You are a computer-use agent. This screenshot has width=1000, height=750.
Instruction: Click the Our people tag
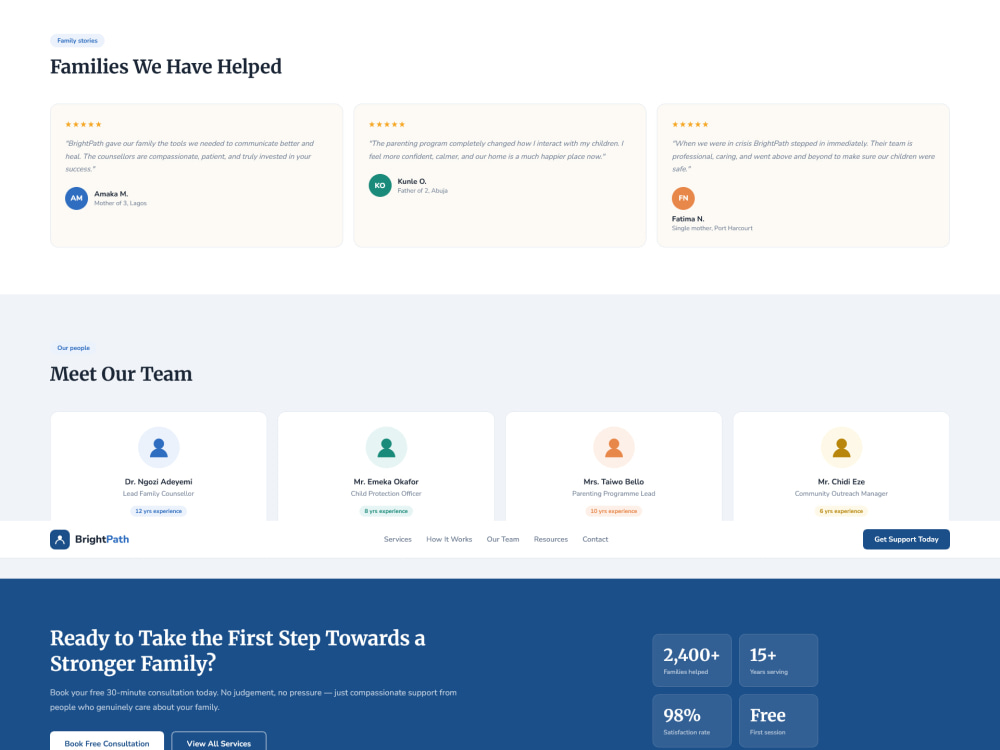coord(73,348)
